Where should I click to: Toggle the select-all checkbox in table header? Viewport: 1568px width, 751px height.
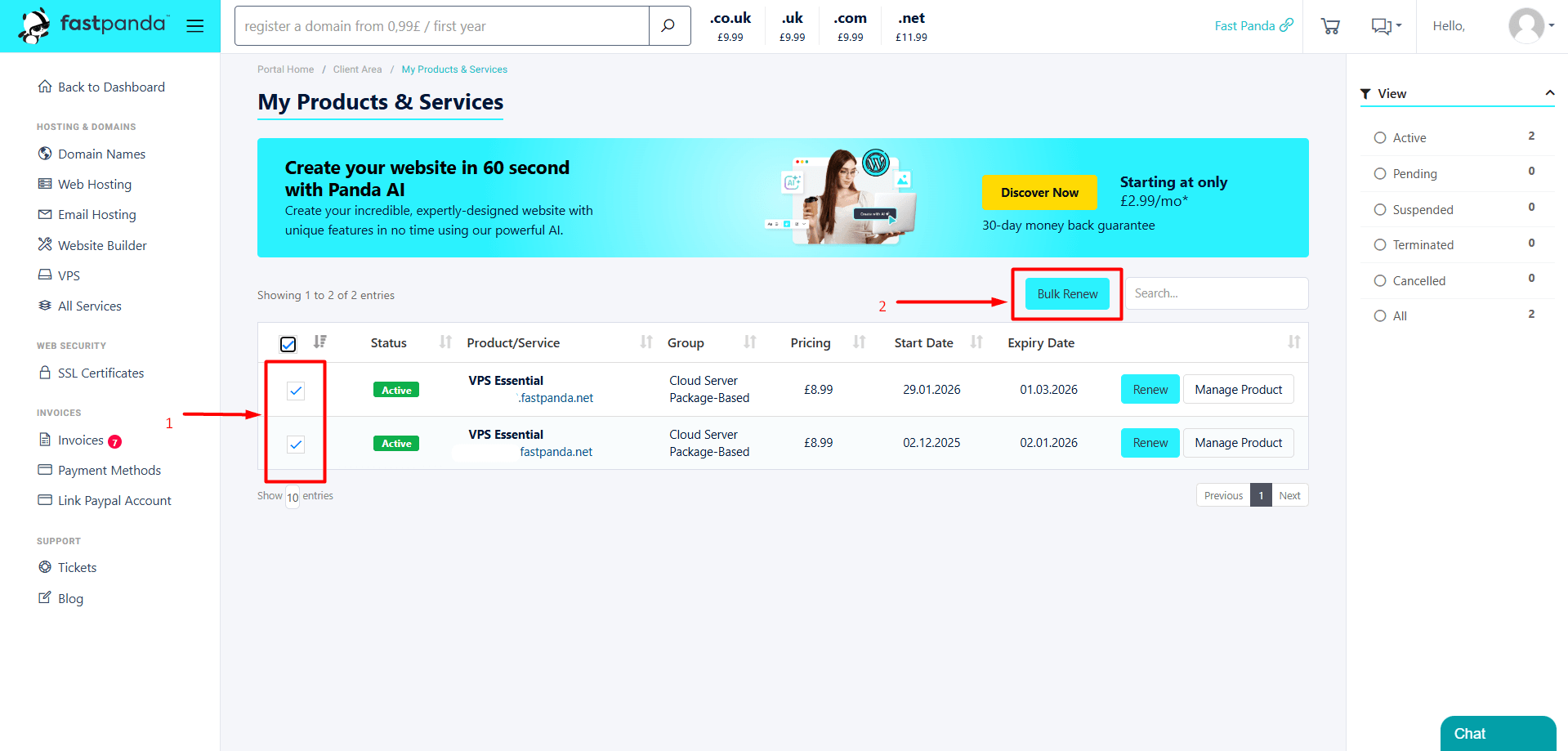tap(288, 344)
